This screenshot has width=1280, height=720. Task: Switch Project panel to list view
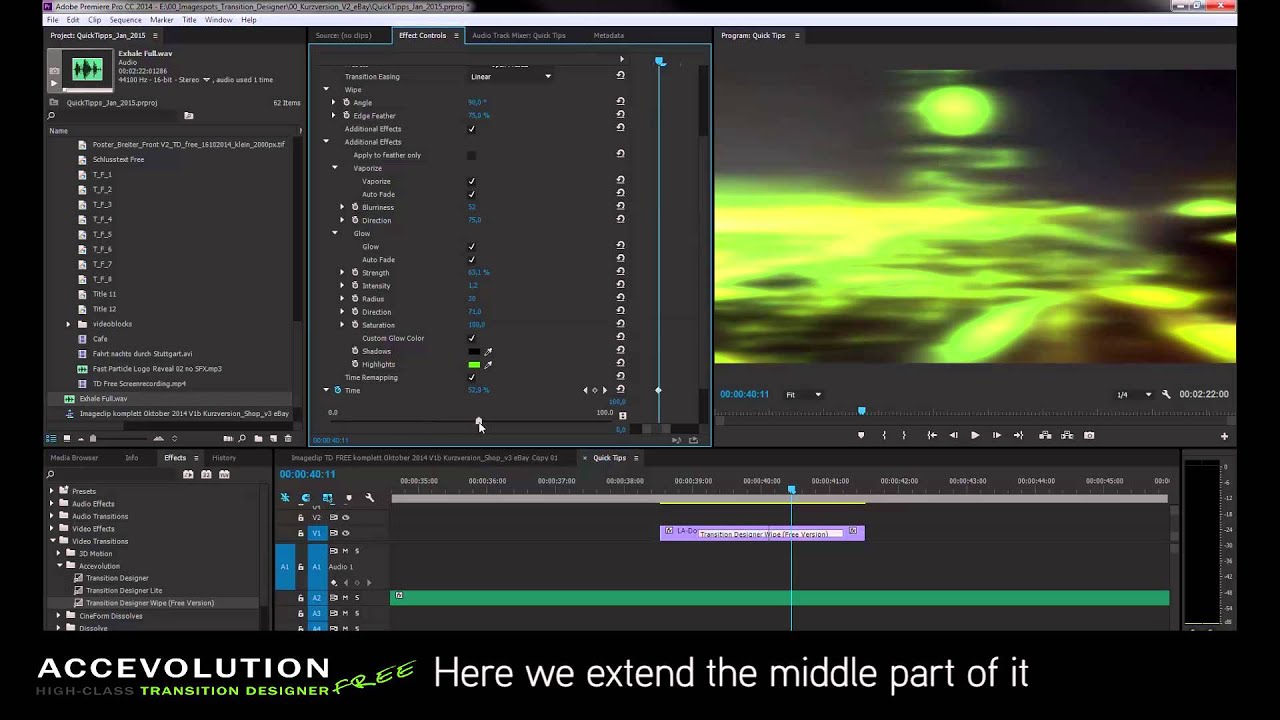pos(51,438)
